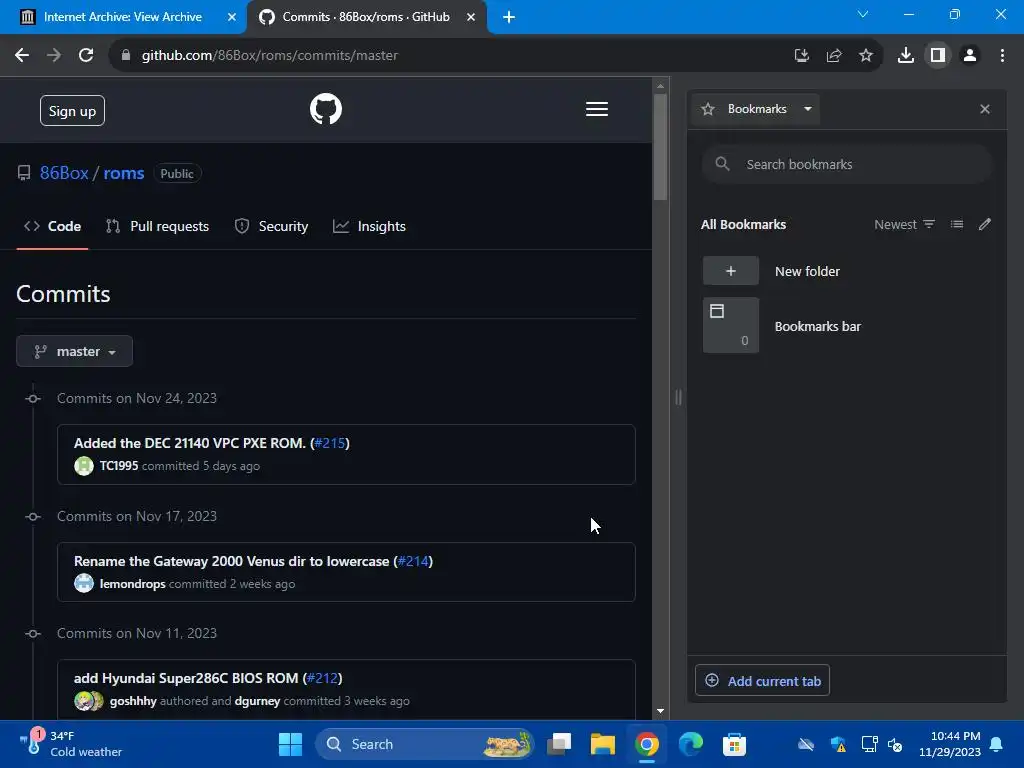Open the weather widget
The image size is (1024, 768).
point(70,744)
